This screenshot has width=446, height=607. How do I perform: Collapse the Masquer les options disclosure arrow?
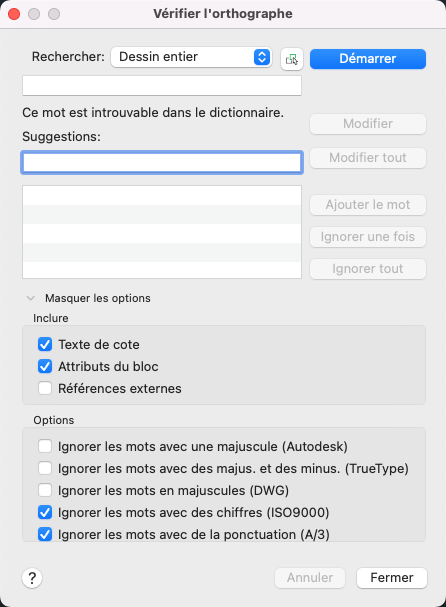point(31,298)
